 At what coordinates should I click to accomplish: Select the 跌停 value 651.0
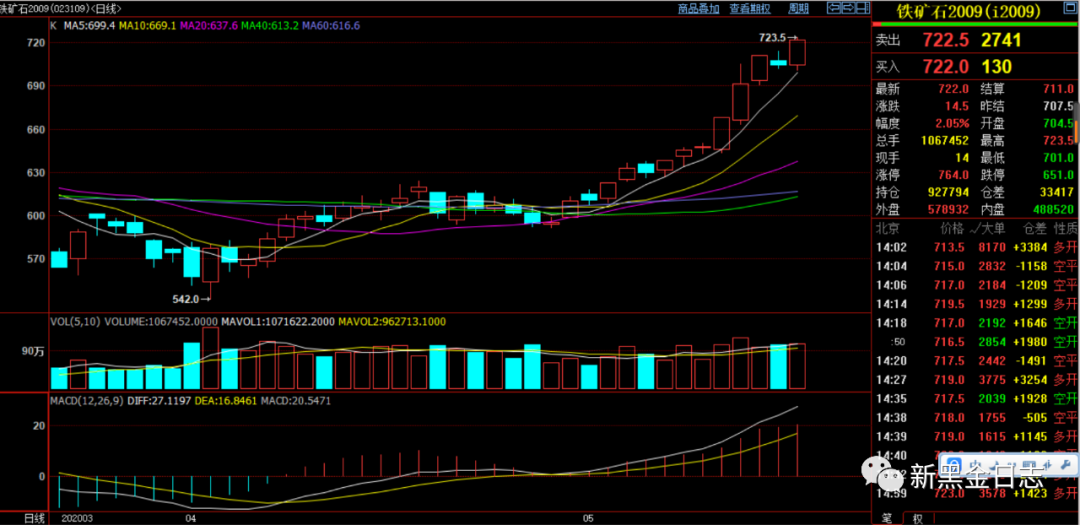tap(1060, 175)
